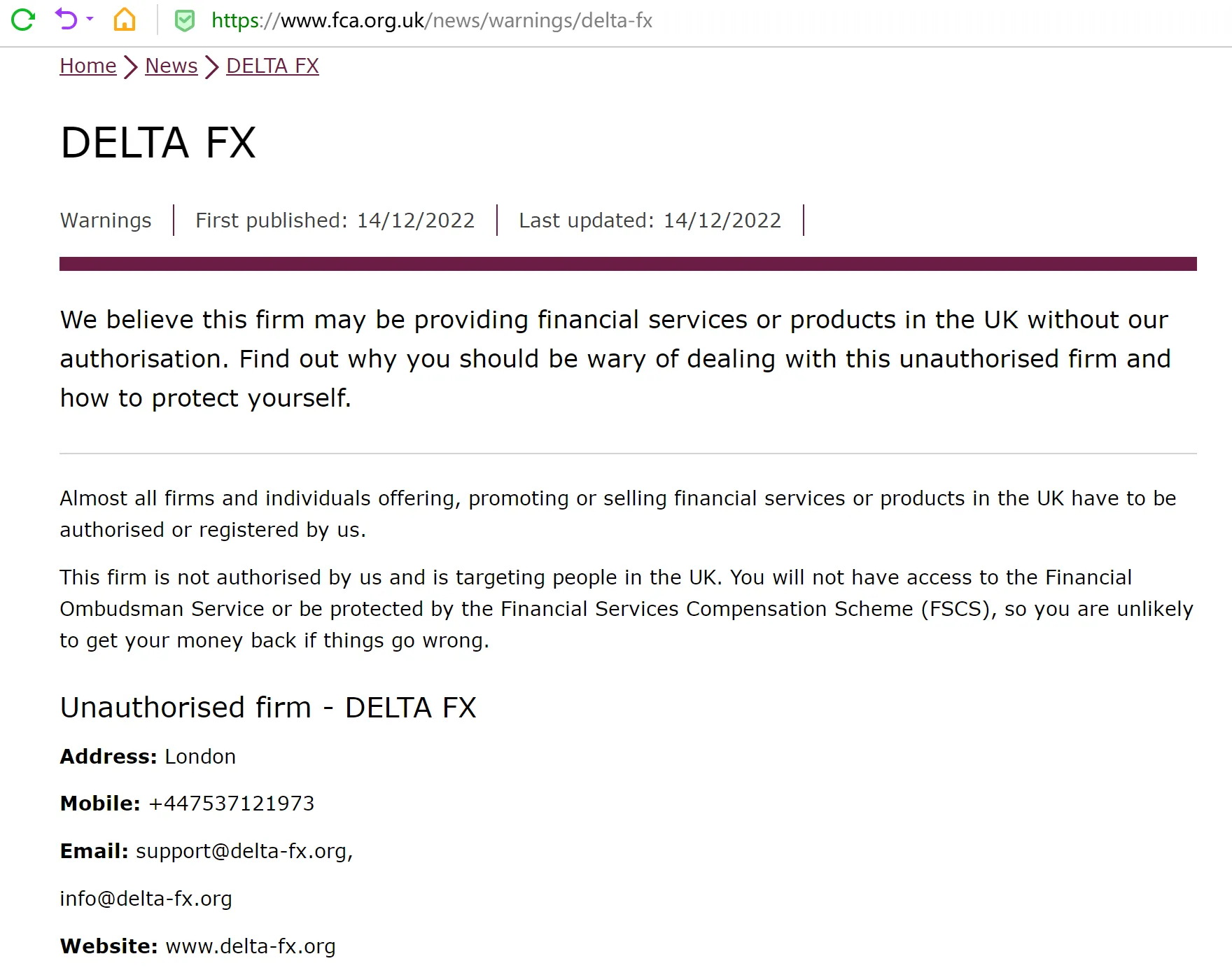Open the Home breadcrumb link

[x=88, y=66]
